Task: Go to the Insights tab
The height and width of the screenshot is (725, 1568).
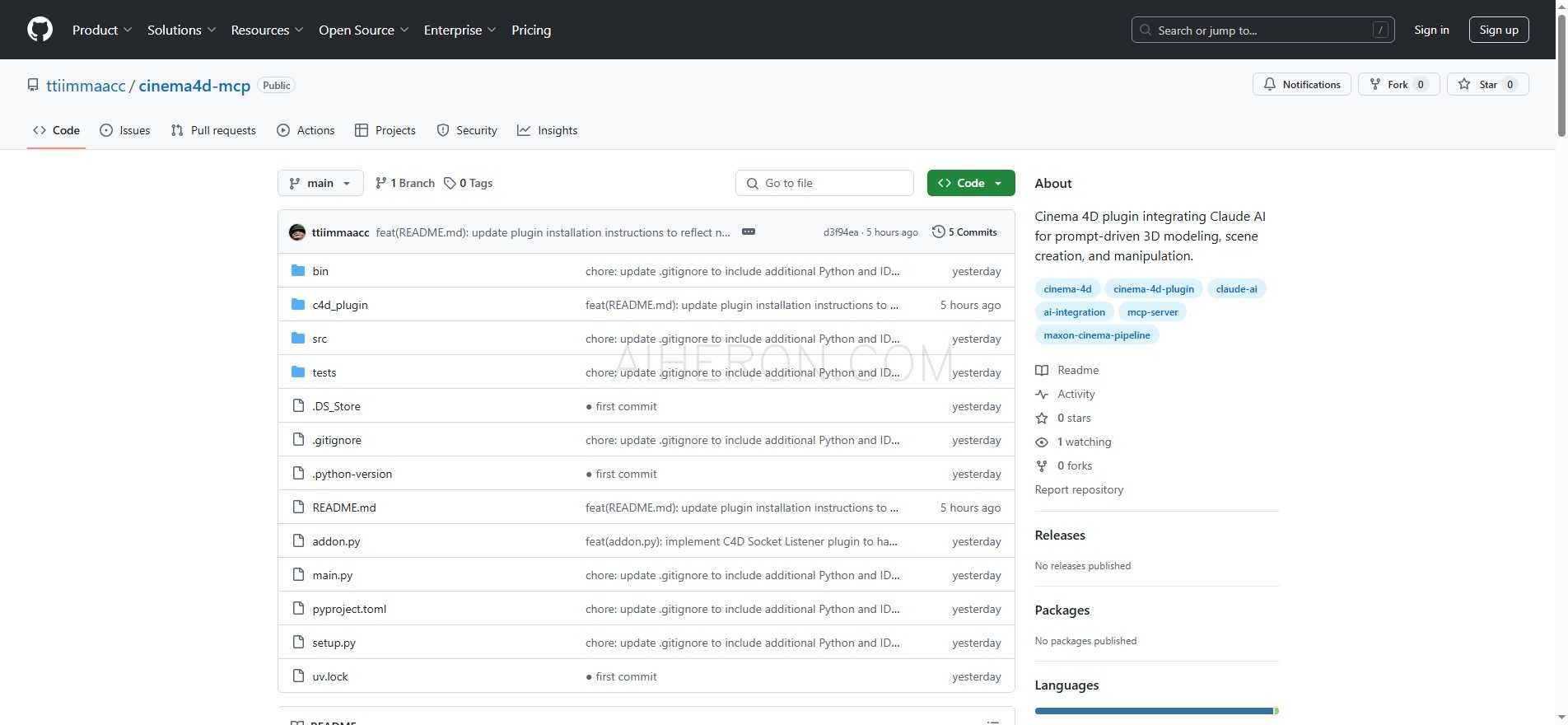Action: [548, 130]
